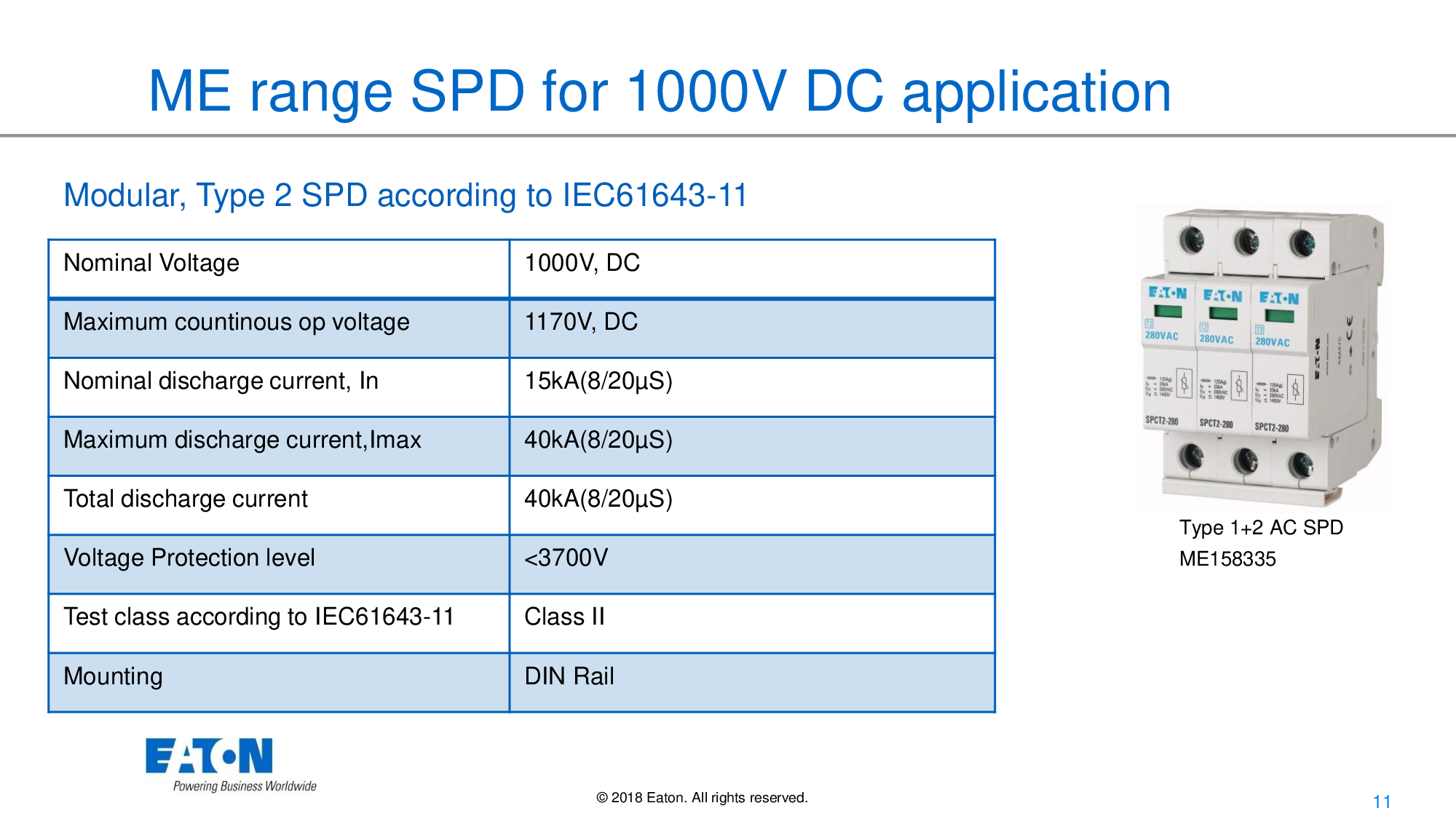Click 'Total discharge current' cell
This screenshot has height=819, width=1456.
(279, 505)
